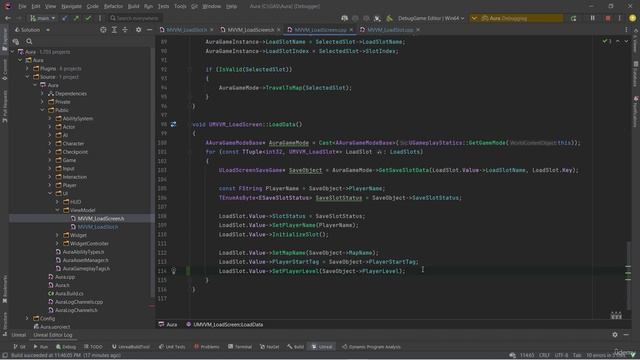This screenshot has width=640, height=360.
Task: Open the Build menu
Action: (133, 6)
